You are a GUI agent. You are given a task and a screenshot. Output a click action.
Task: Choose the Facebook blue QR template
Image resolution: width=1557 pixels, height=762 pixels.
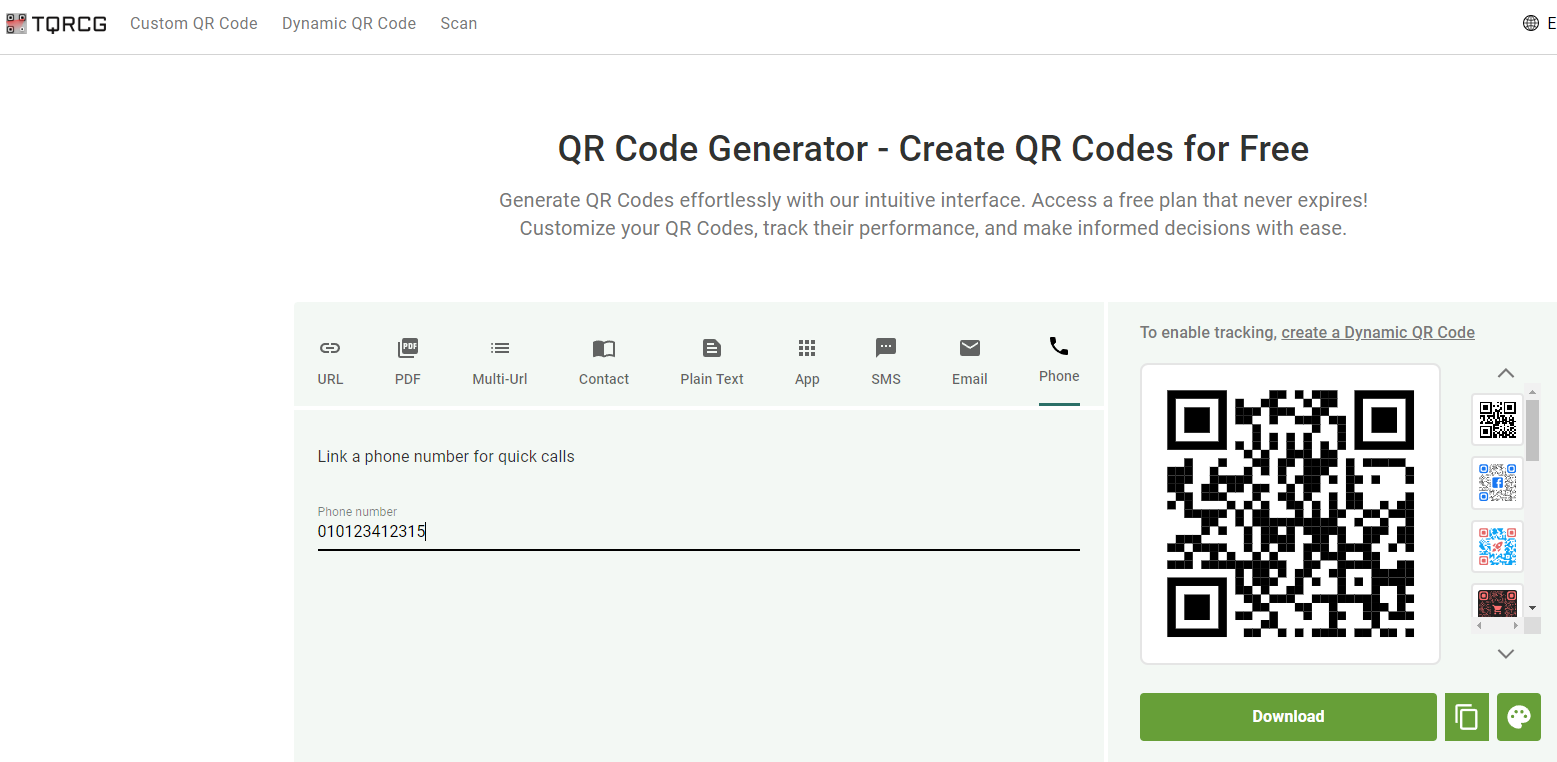(x=1498, y=483)
